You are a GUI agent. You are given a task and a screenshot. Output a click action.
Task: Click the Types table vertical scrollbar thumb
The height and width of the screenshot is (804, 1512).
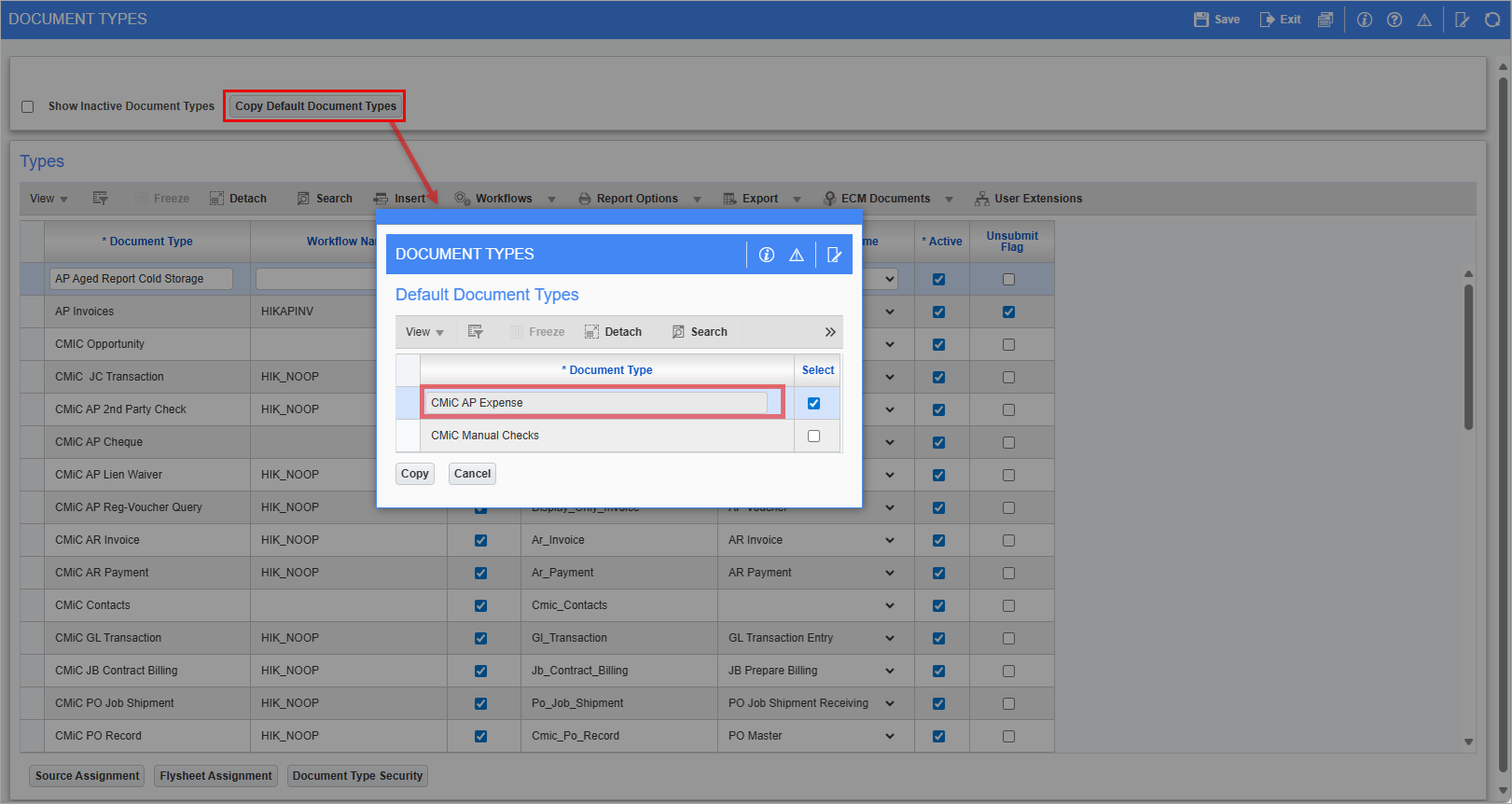coord(1468,356)
